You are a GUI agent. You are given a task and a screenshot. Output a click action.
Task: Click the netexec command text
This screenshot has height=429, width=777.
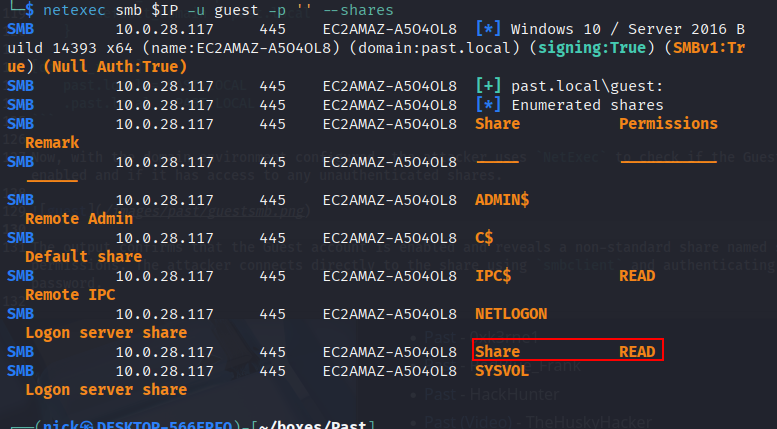click(218, 10)
